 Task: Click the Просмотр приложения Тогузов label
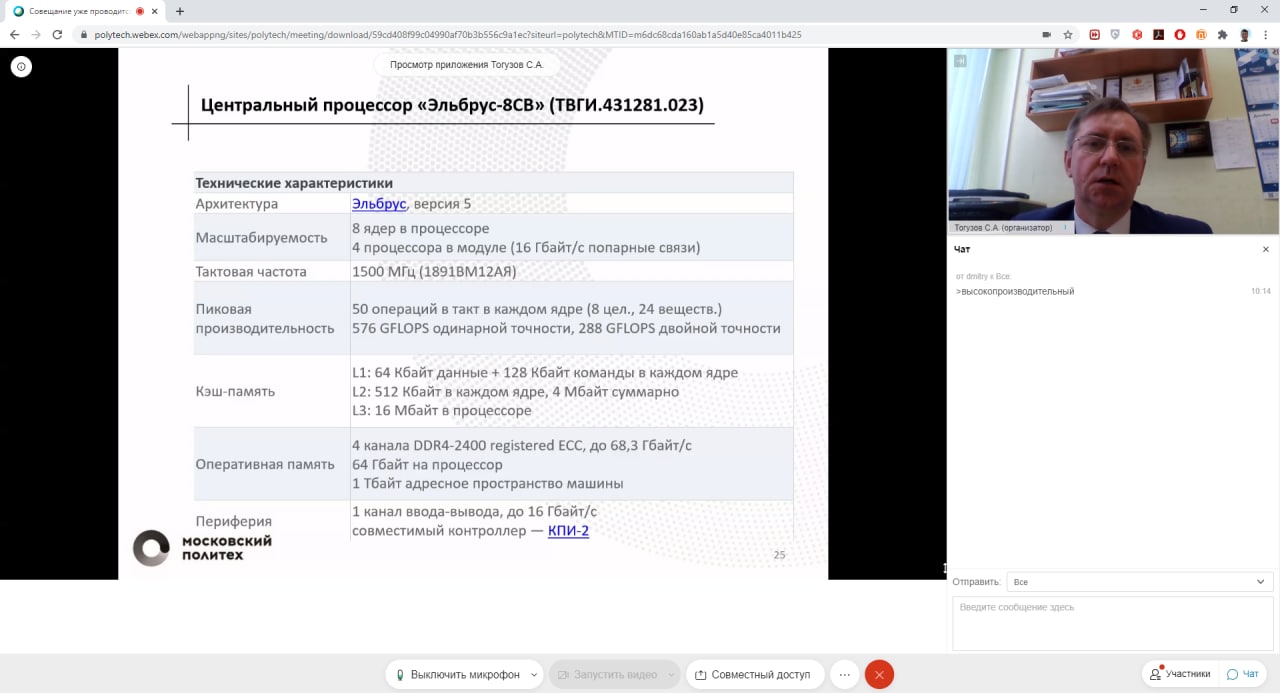tap(466, 65)
